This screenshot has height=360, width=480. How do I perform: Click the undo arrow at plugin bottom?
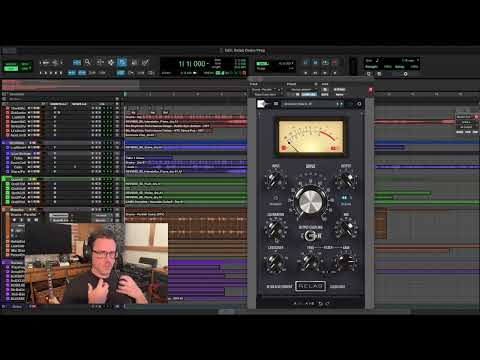pos(320,303)
